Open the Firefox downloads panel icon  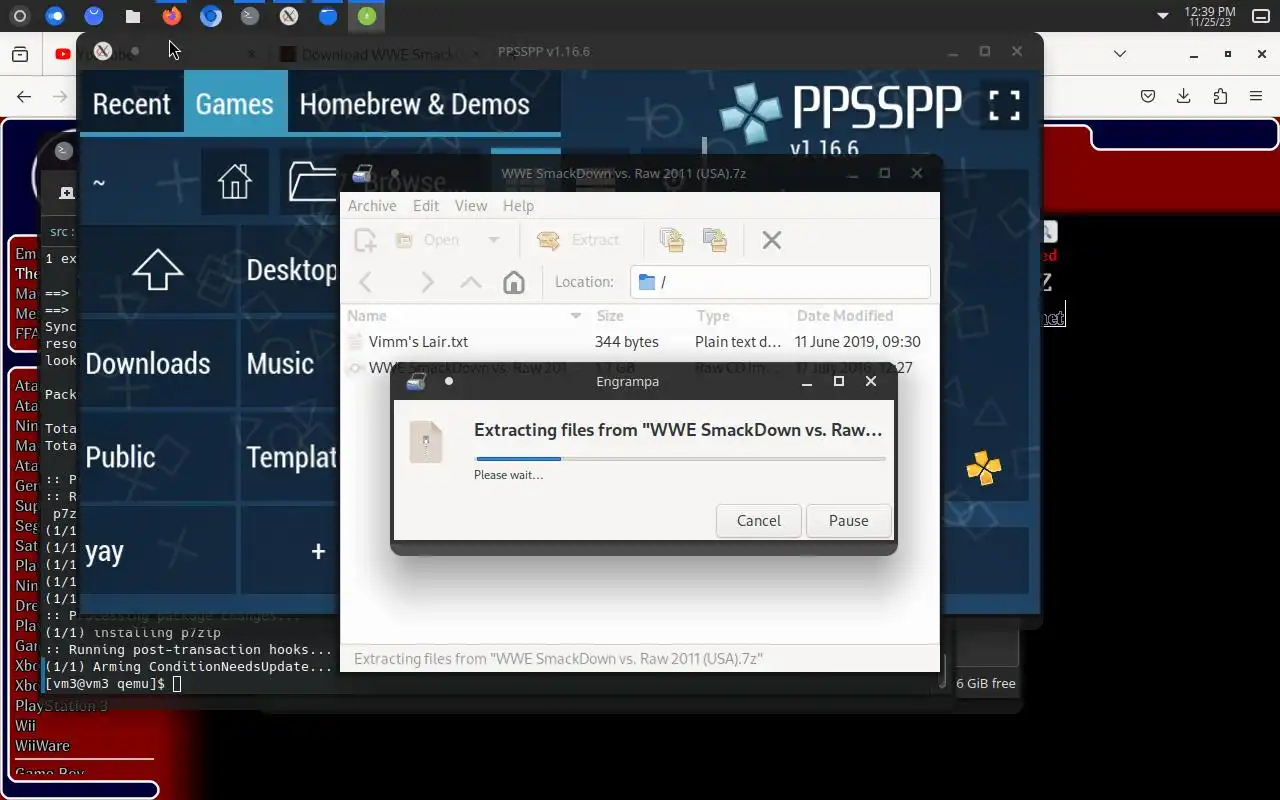coord(1184,97)
